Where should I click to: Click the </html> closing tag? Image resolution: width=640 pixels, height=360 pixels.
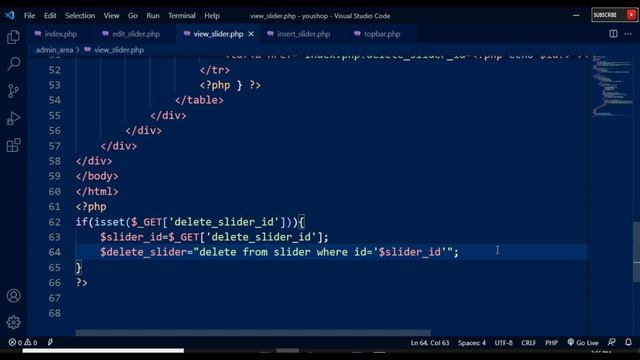pos(97,191)
